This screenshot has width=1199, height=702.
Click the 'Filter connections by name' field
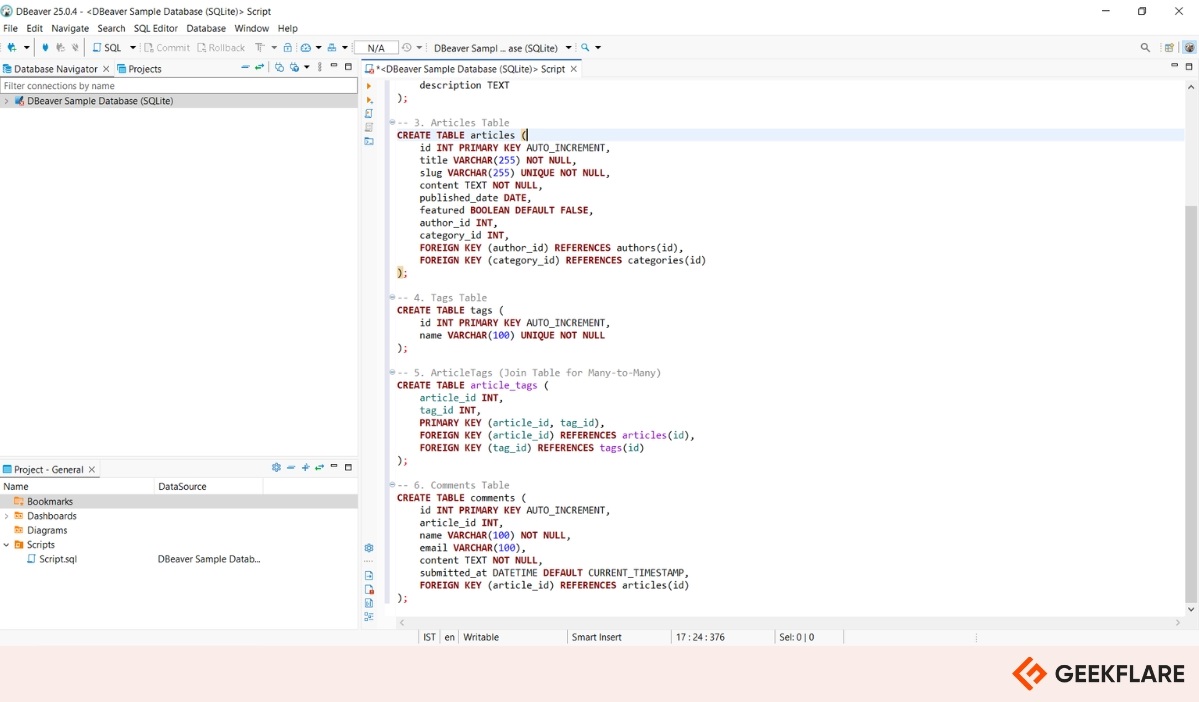(179, 86)
